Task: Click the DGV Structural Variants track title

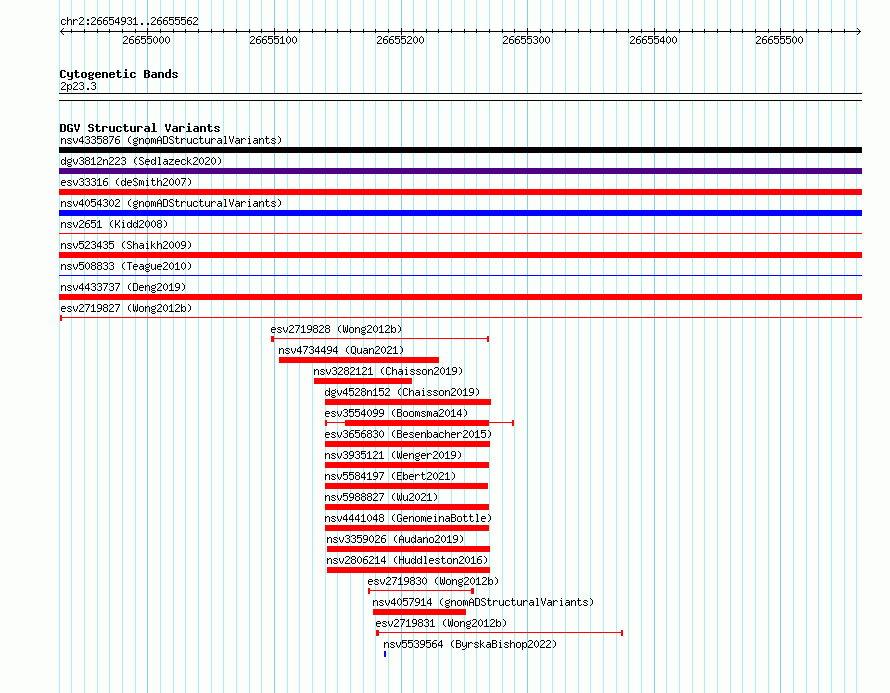Action: tap(140, 128)
